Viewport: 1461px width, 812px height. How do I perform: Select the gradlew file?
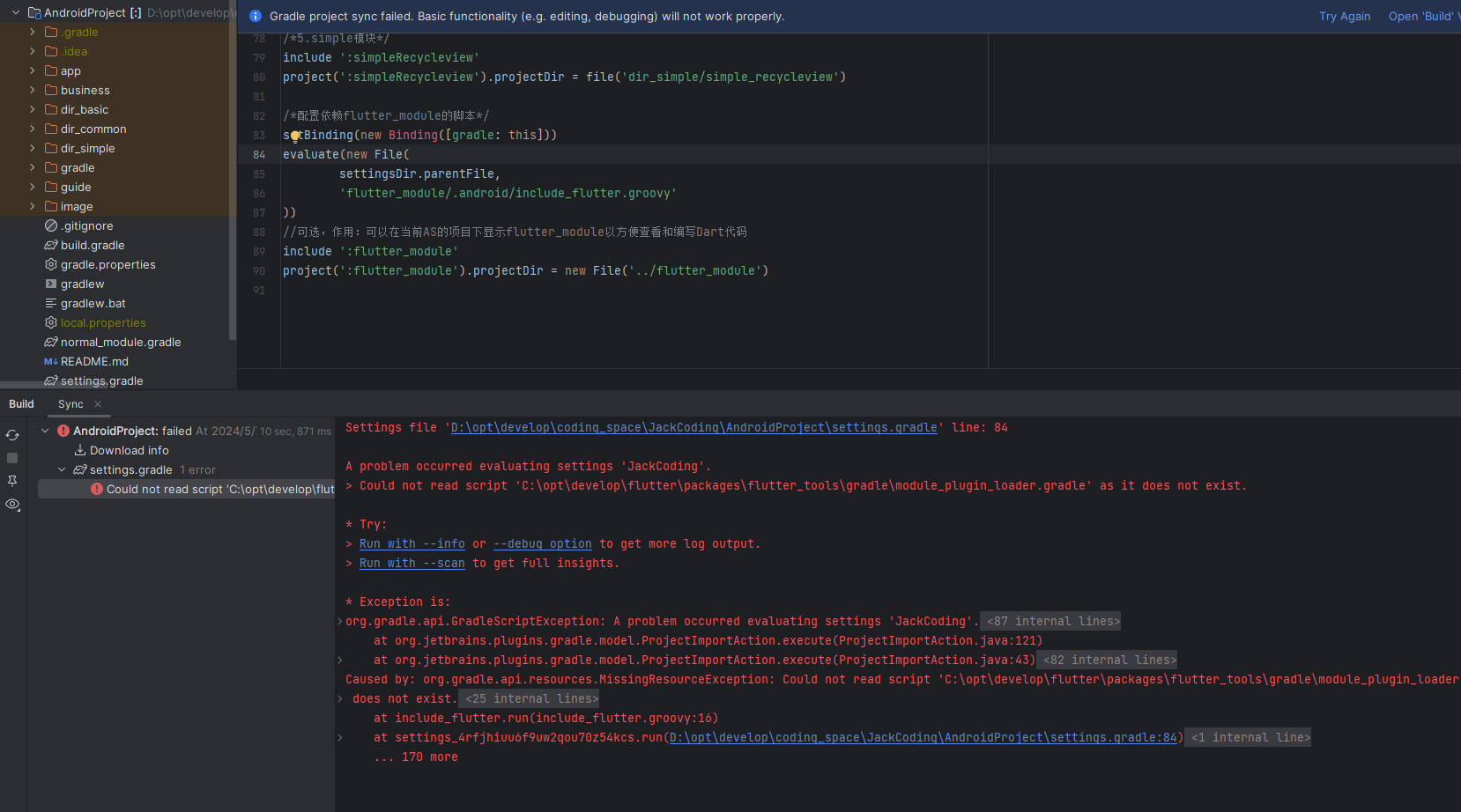pos(82,284)
